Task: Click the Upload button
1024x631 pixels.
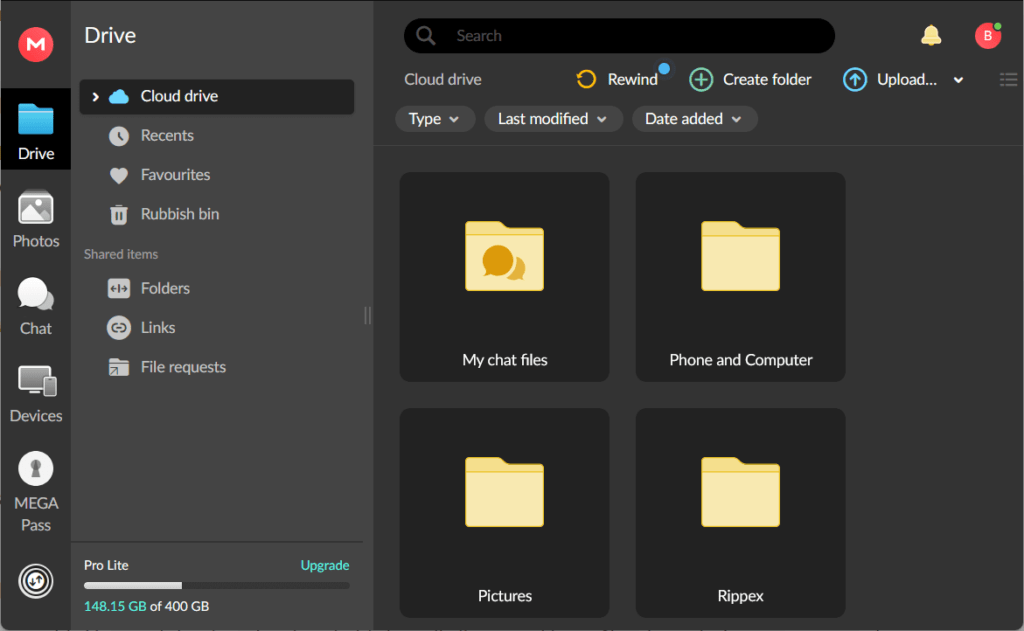Action: point(890,80)
